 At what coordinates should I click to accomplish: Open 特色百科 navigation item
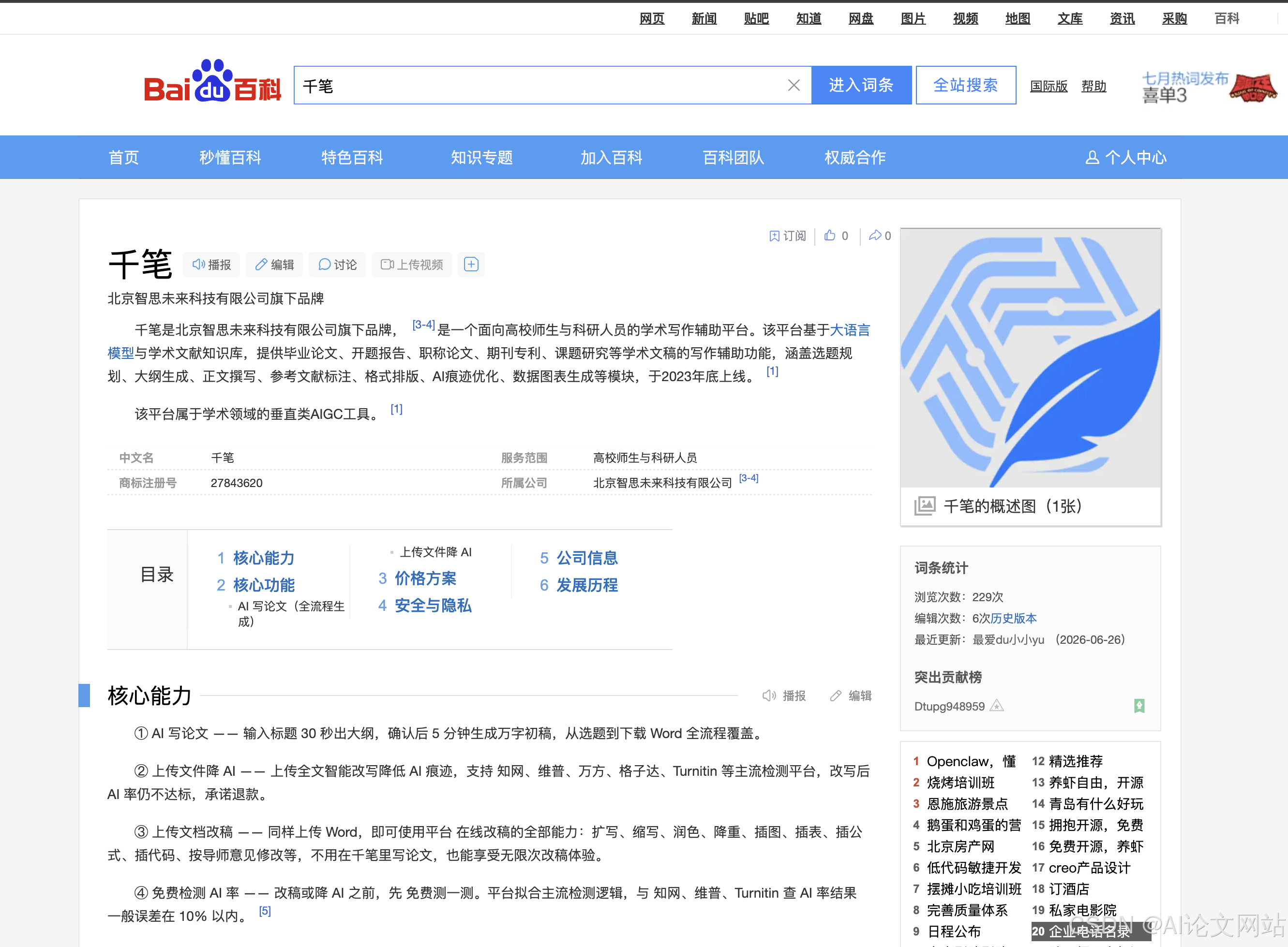tap(352, 158)
